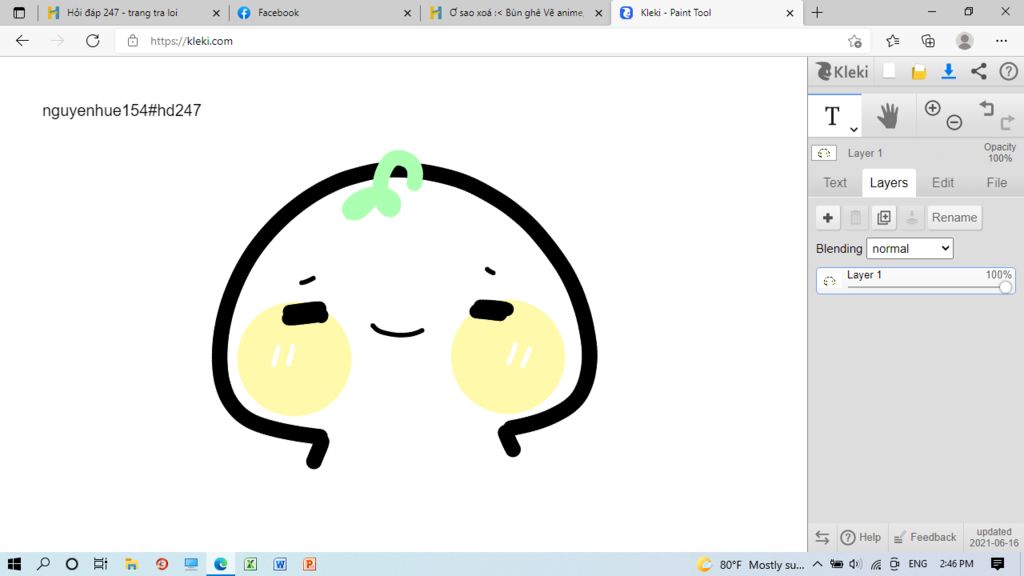Viewport: 1024px width, 576px height.
Task: Click the Layer 1 opacity slider handle
Action: (1005, 287)
